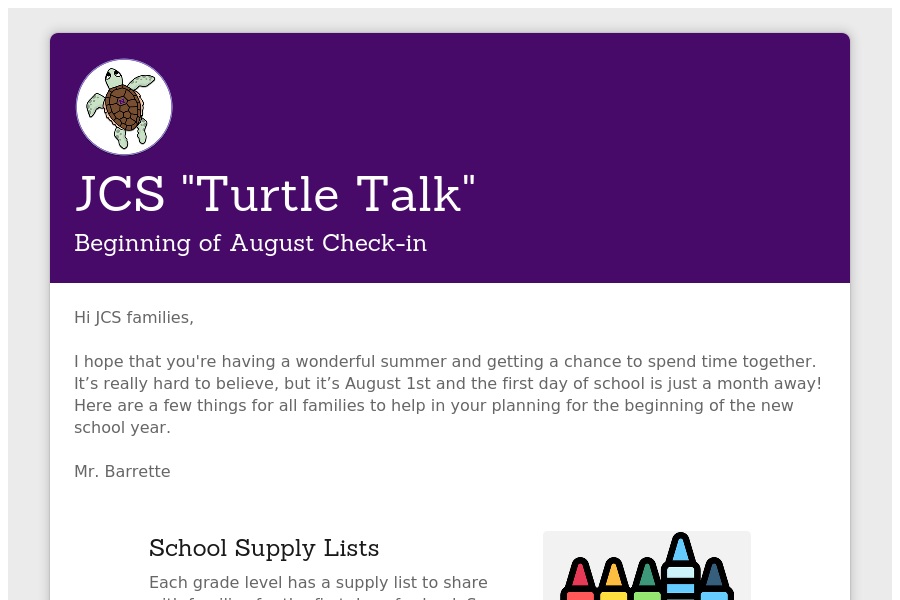Viewport: 900px width, 600px height.
Task: Open the crayons picture thumbnail
Action: click(x=647, y=566)
